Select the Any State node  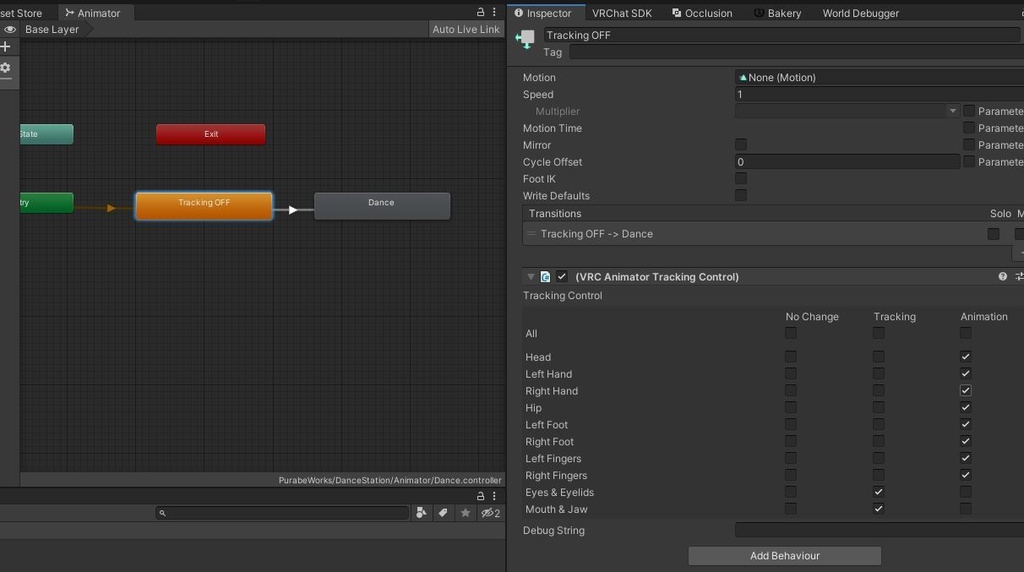coord(46,135)
